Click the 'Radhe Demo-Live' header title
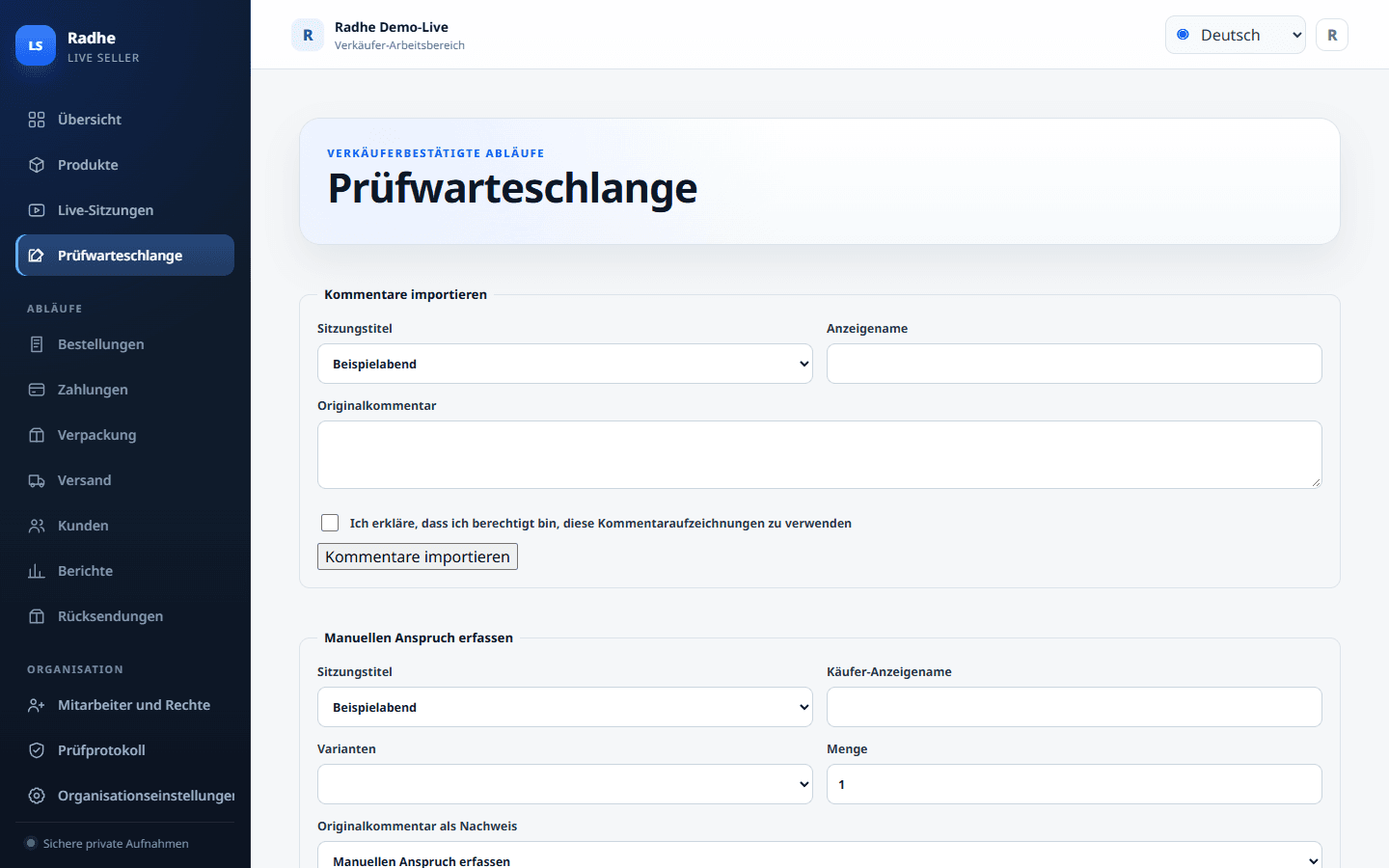Screen dimensions: 1389x868 click(x=392, y=27)
